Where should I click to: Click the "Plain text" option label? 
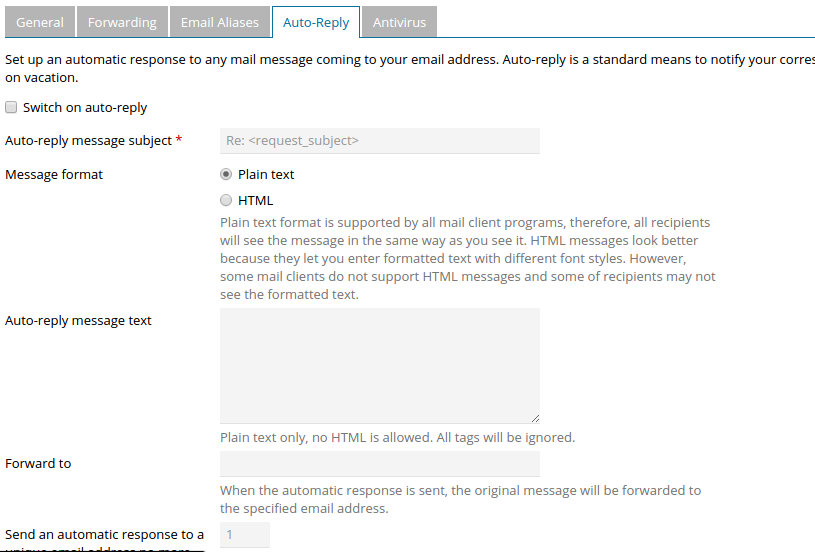(266, 174)
